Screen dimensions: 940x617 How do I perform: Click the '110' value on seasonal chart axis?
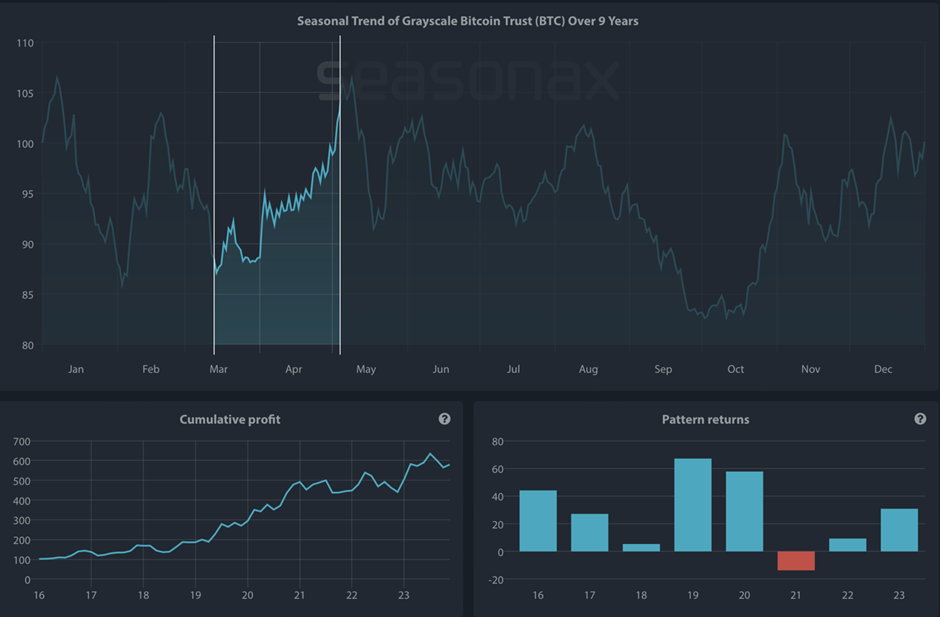pyautogui.click(x=25, y=43)
